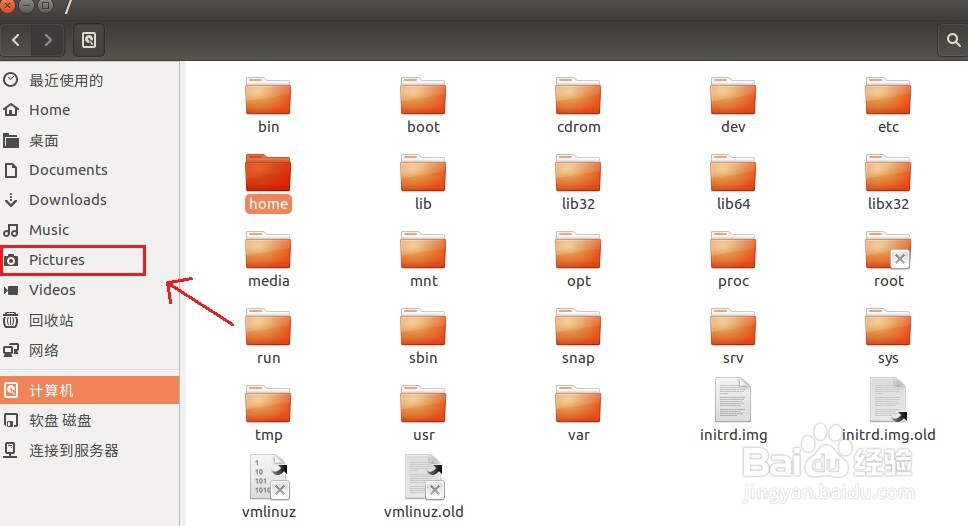Click 连接到服务器 in the sidebar

tap(90, 451)
